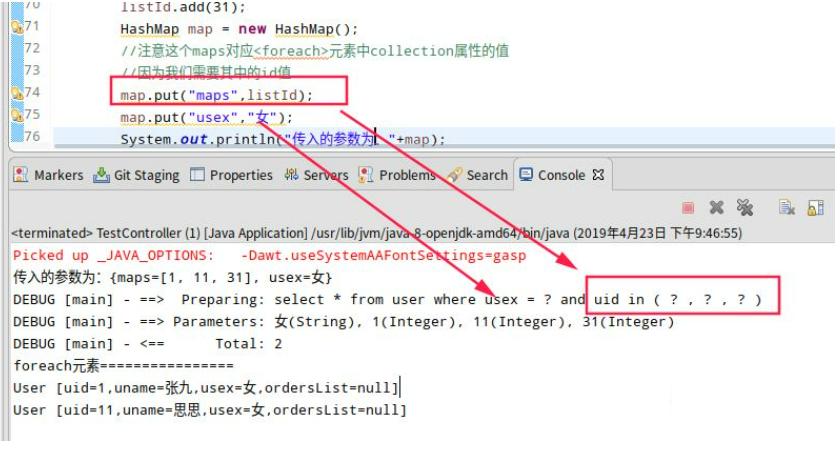Click the warning marker on line 75
The height and width of the screenshot is (449, 840).
tap(17, 115)
